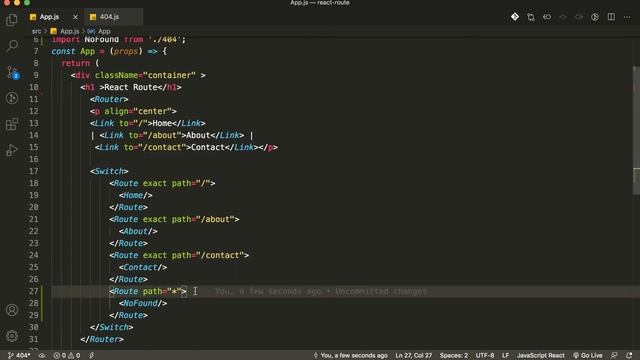Click 'const App' declaration text
Screen dimensions: 640x360
coord(73,51)
